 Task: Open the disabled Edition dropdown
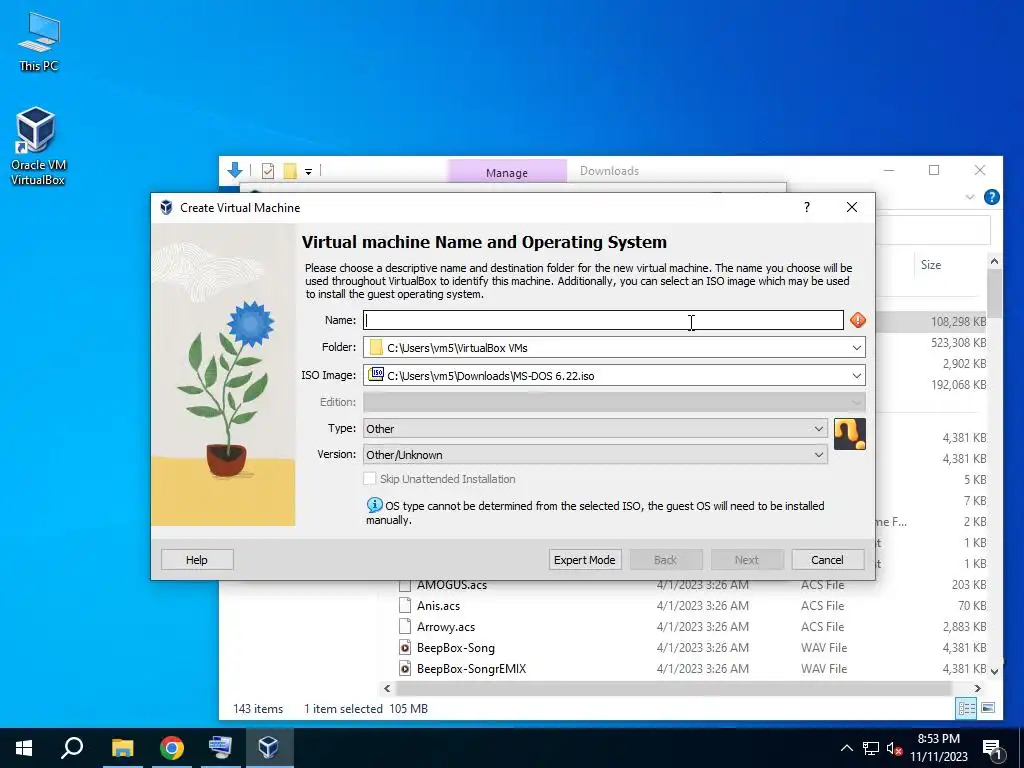tap(614, 402)
